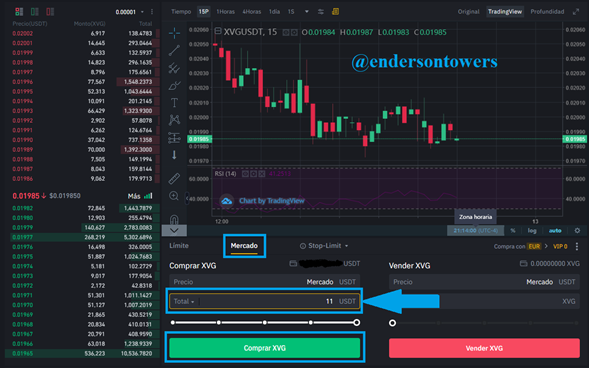The image size is (589, 368).
Task: Click the sell amount percentage slider handle
Action: point(393,323)
